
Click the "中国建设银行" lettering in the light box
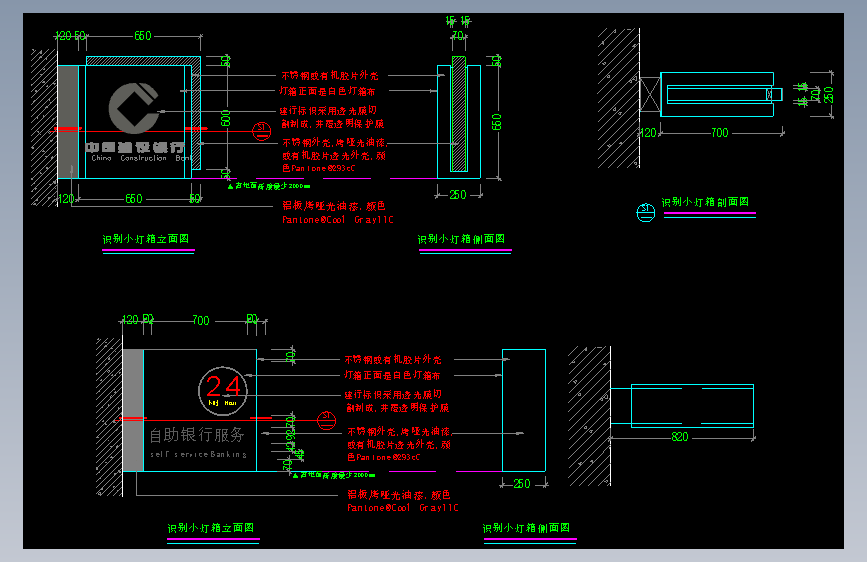134,147
